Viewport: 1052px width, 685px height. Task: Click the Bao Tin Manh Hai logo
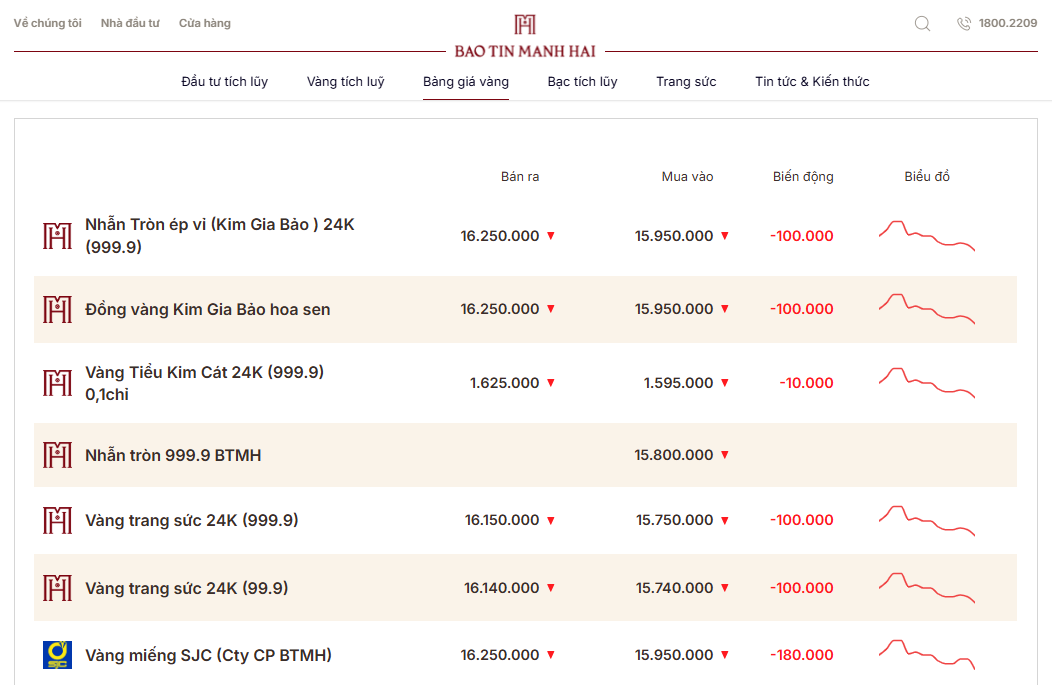point(525,36)
